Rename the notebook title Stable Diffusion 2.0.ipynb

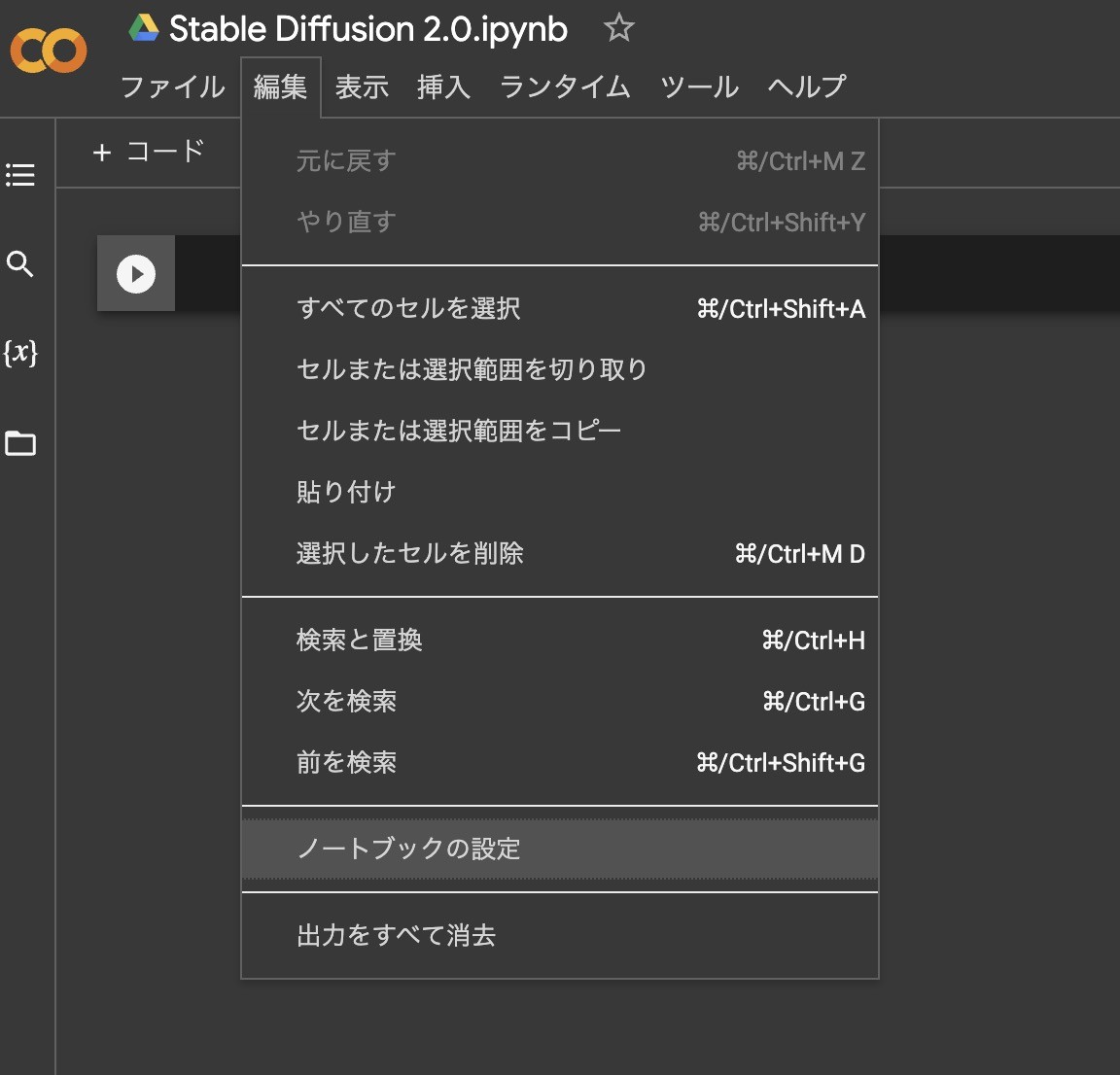click(x=367, y=29)
